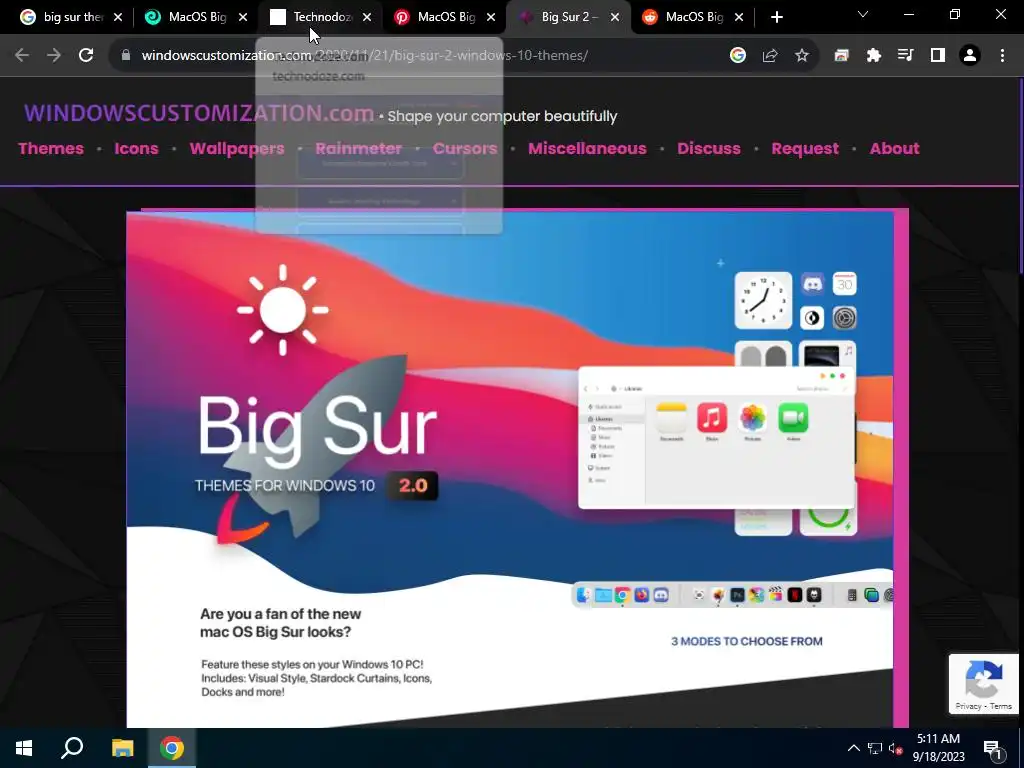1024x768 pixels.
Task: Open the Windows Start menu
Action: [x=24, y=748]
